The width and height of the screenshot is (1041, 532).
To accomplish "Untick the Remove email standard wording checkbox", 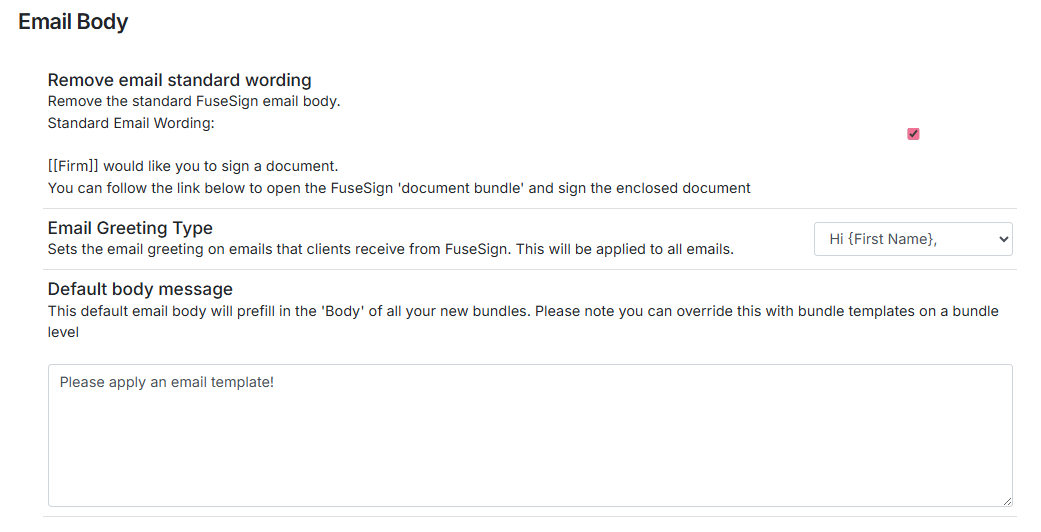I will tap(913, 134).
